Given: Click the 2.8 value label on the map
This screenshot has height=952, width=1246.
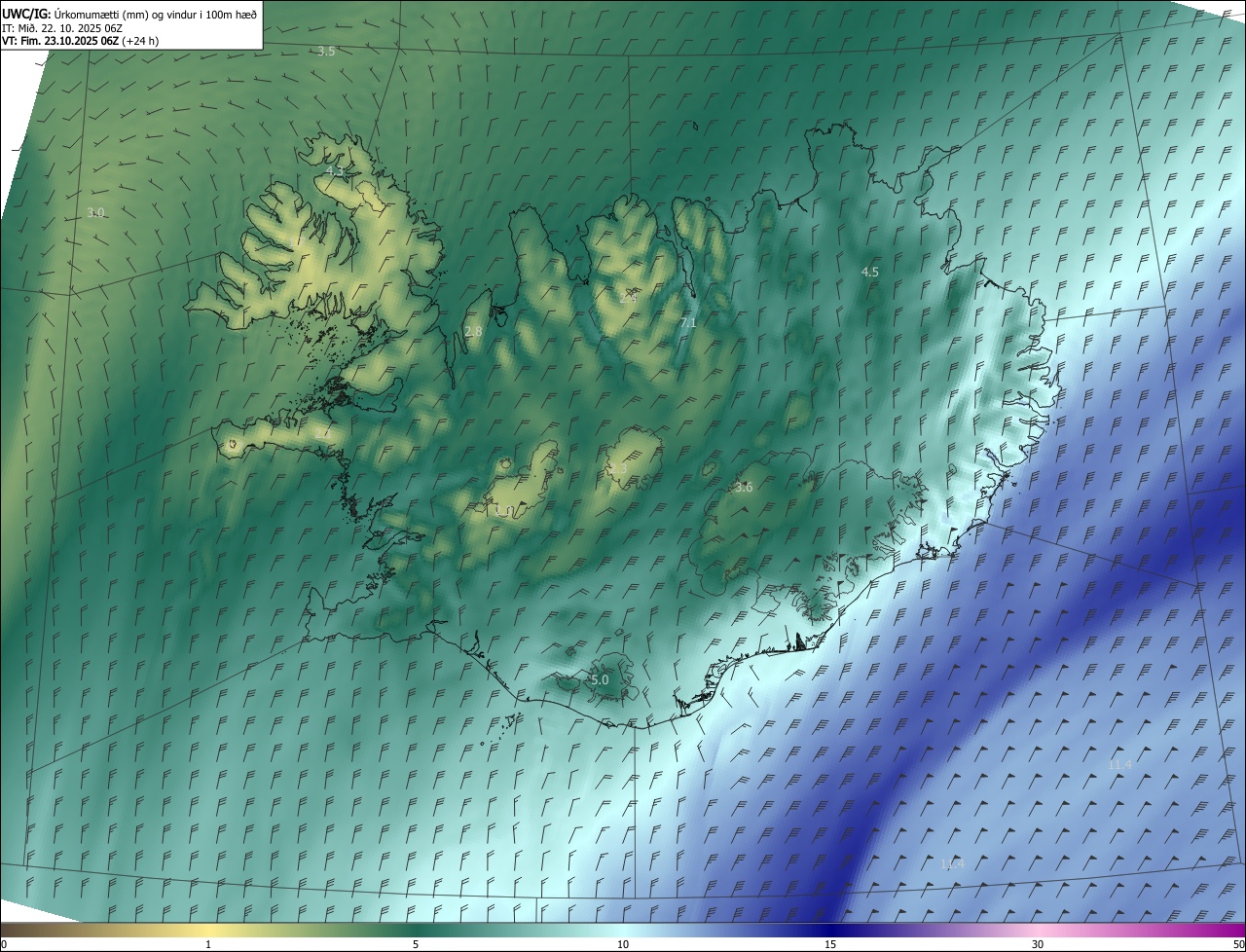Looking at the screenshot, I should click(x=473, y=331).
